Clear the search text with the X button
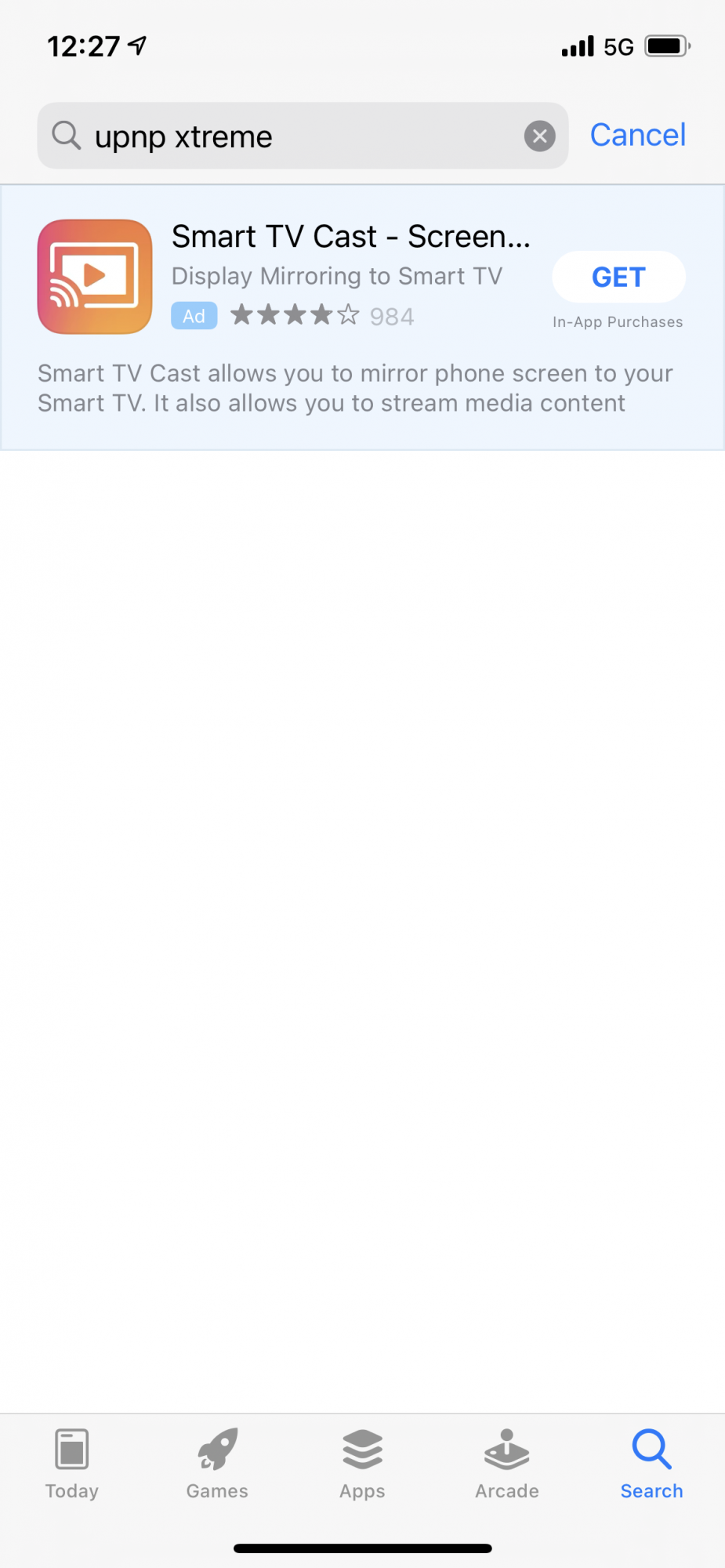 point(540,136)
